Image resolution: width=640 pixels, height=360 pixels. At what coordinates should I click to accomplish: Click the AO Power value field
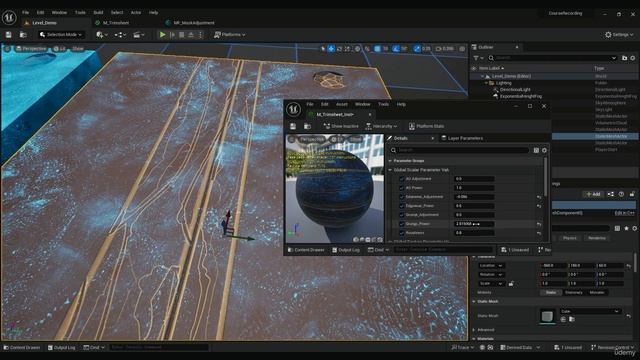474,188
